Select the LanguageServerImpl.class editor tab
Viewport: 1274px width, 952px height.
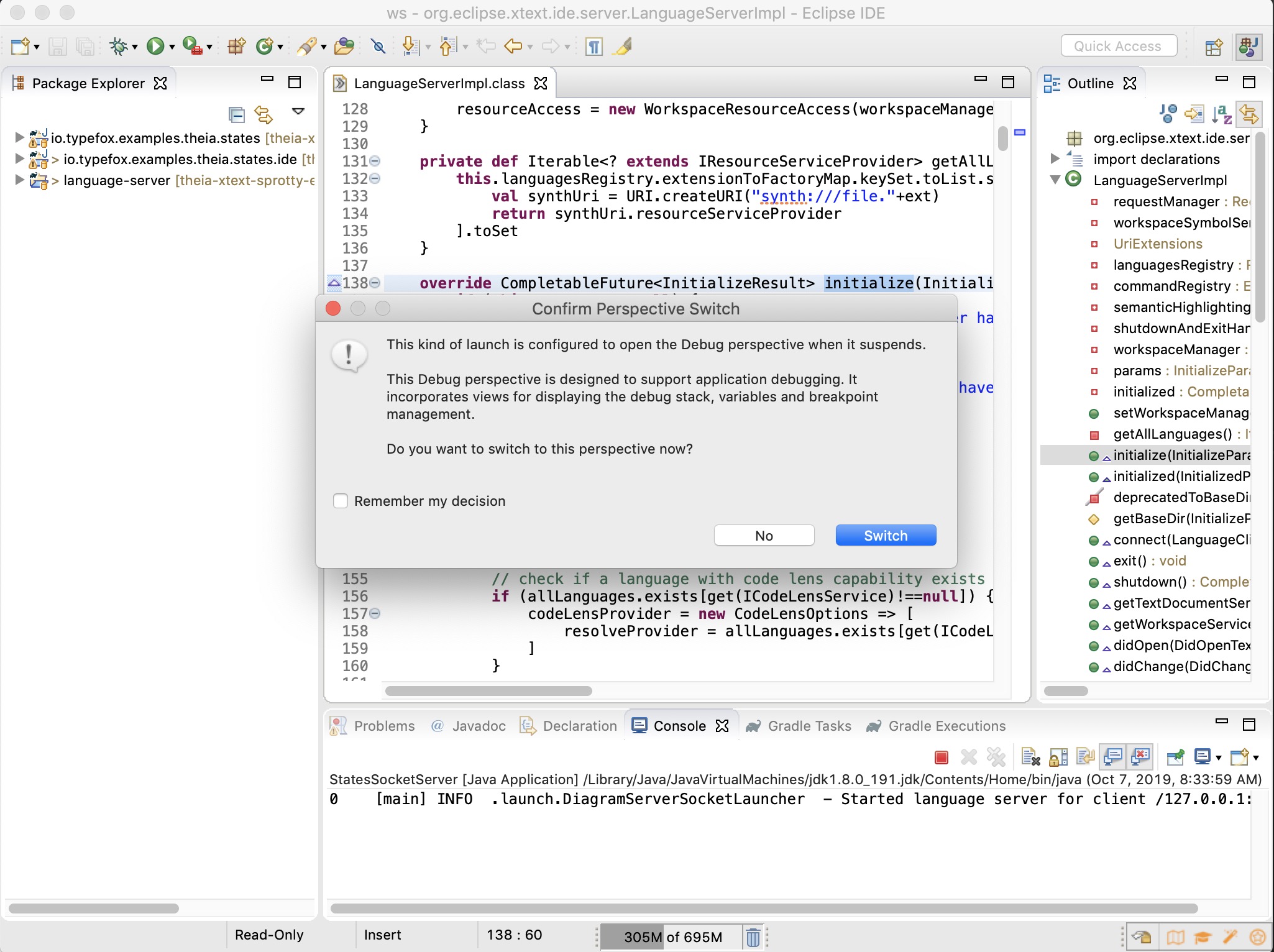click(x=439, y=83)
